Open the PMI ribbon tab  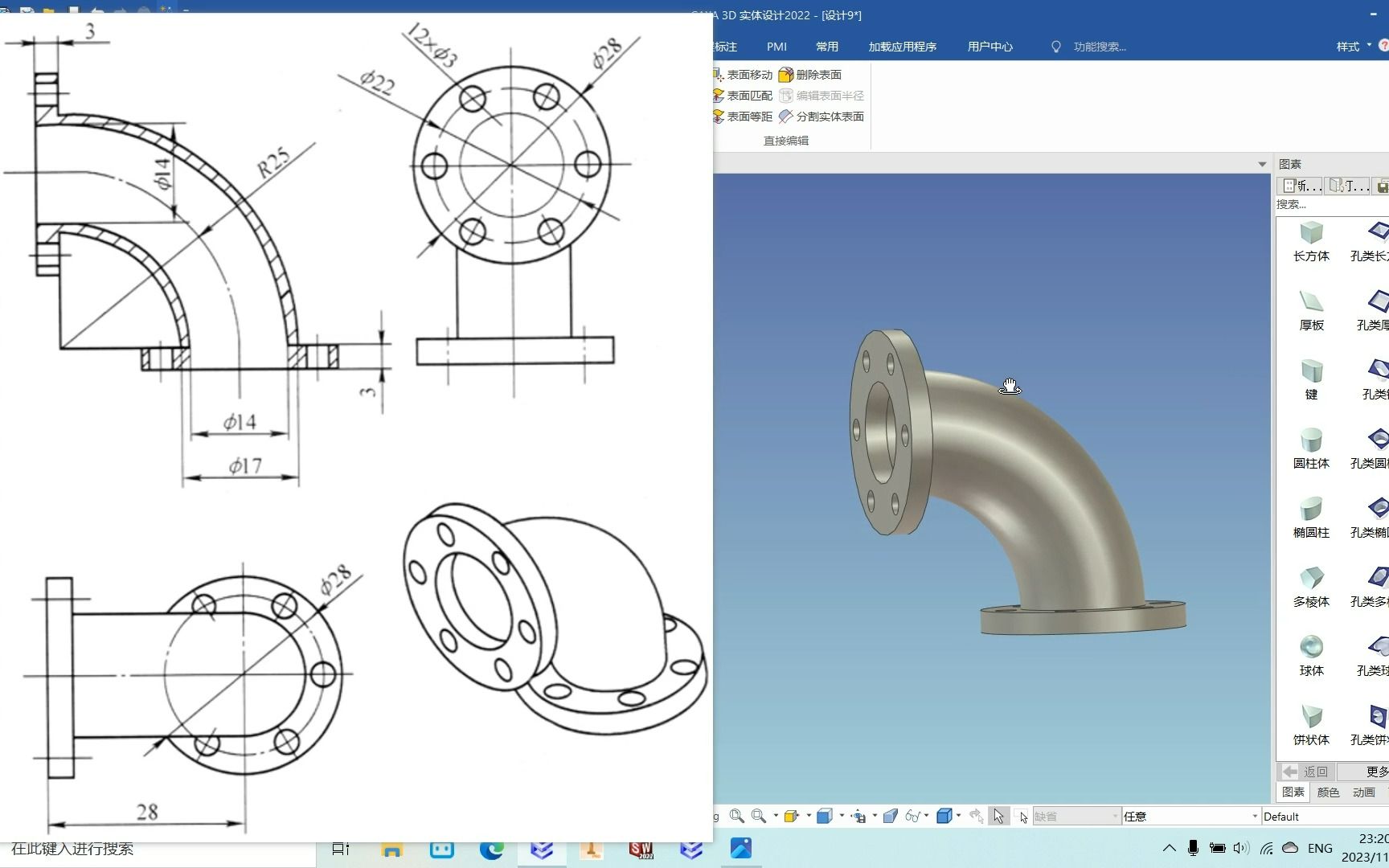pyautogui.click(x=776, y=47)
